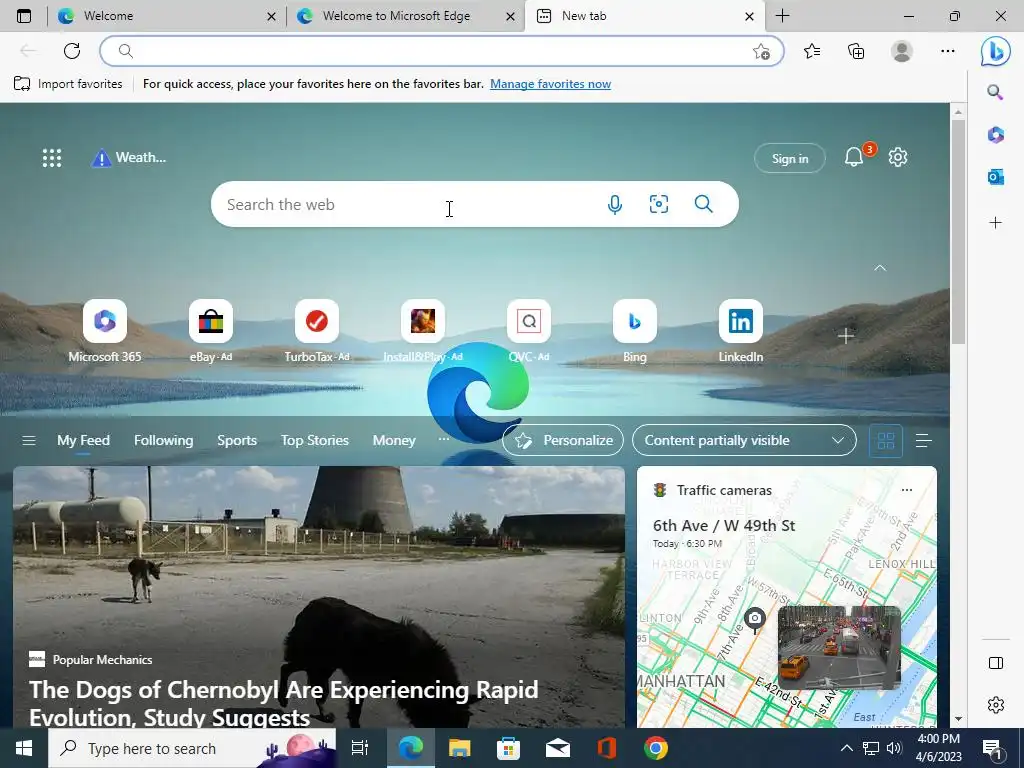Open sidebar settings gear icon
The height and width of the screenshot is (768, 1024).
pyautogui.click(x=995, y=705)
